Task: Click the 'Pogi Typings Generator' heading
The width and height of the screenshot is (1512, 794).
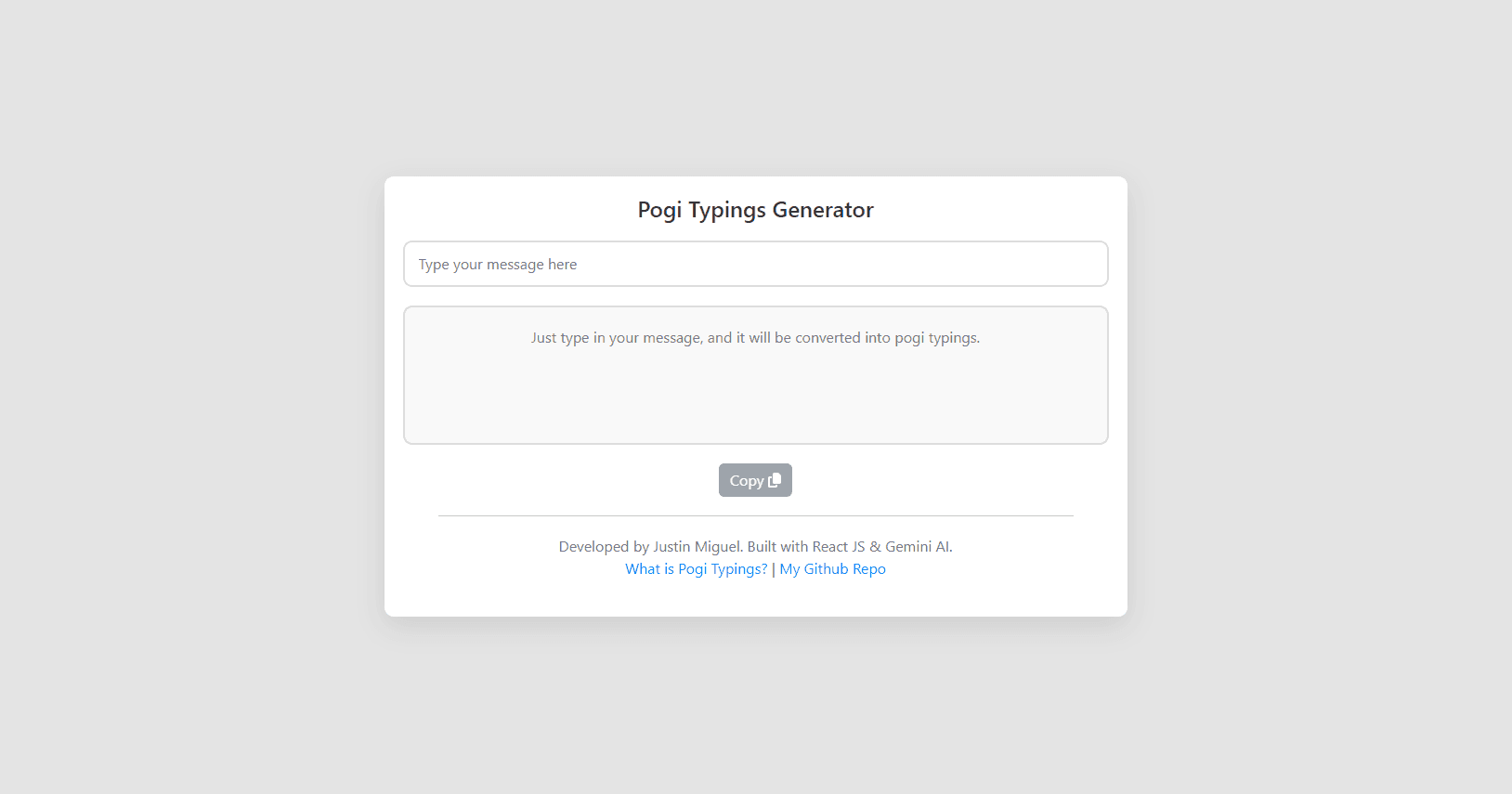Action: coord(756,210)
